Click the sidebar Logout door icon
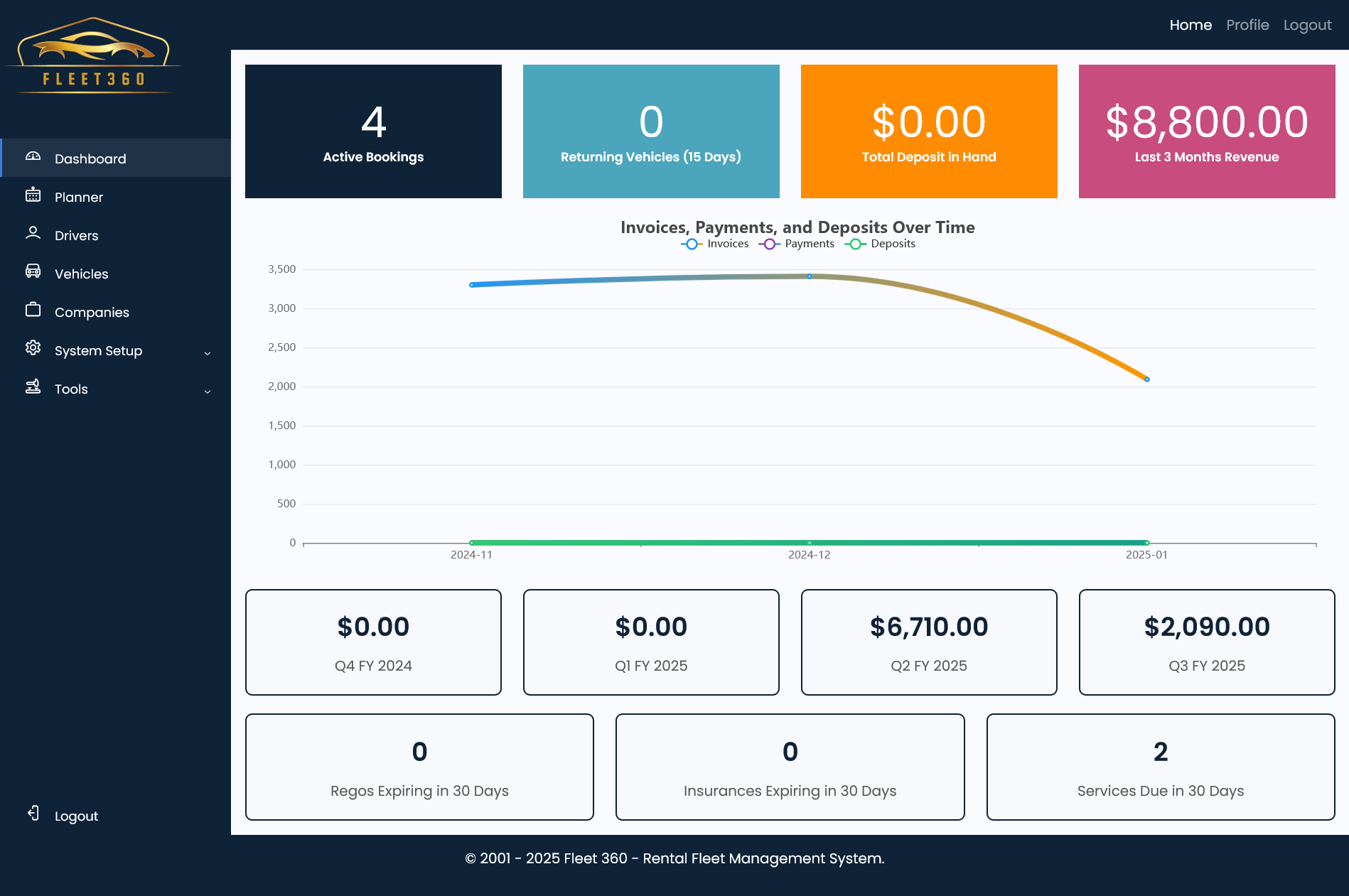The height and width of the screenshot is (896, 1349). [33, 814]
